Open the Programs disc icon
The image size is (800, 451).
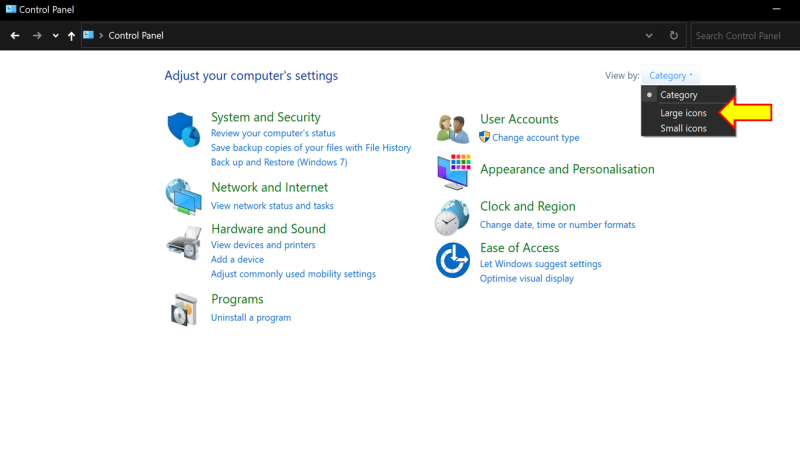coord(184,309)
